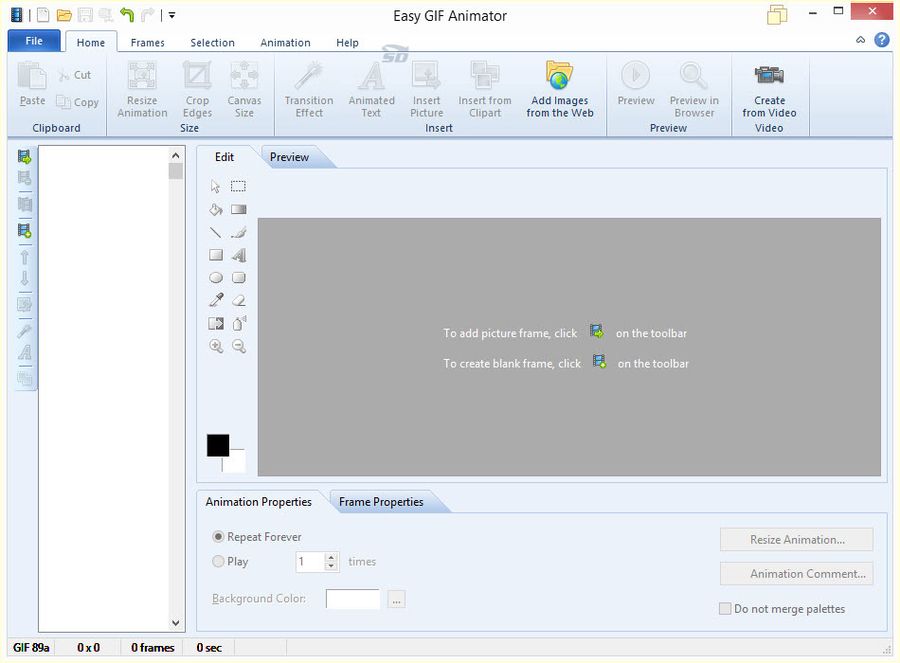Click the Save floppy icon in quick access toolbar
This screenshot has width=900, height=663.
(85, 15)
